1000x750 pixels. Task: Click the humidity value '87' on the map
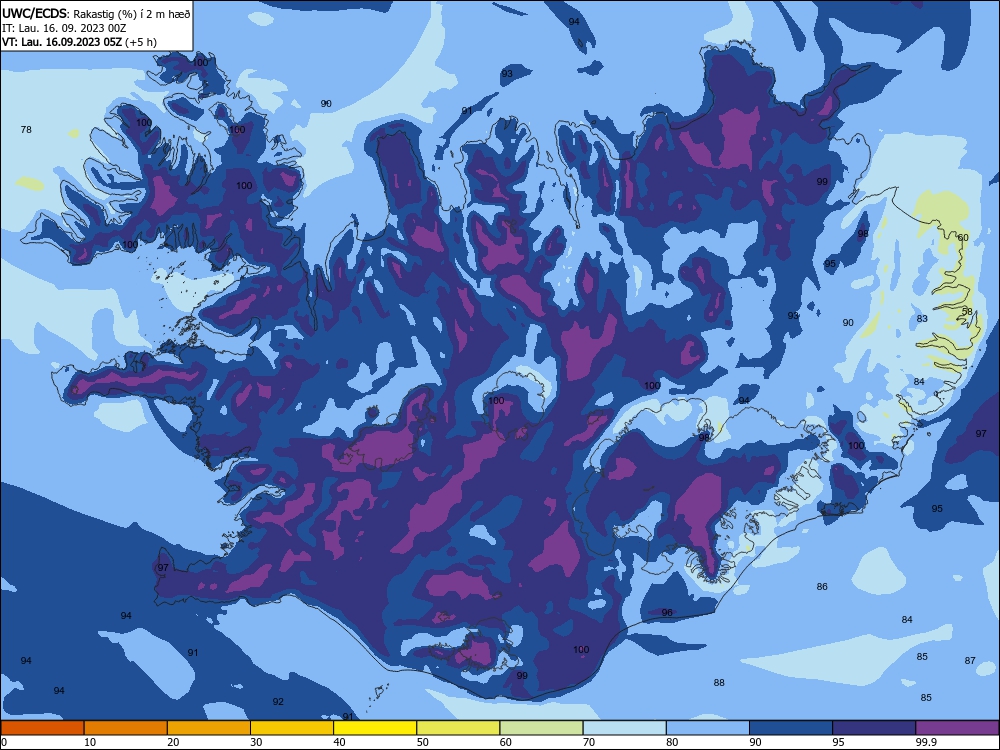tap(970, 660)
